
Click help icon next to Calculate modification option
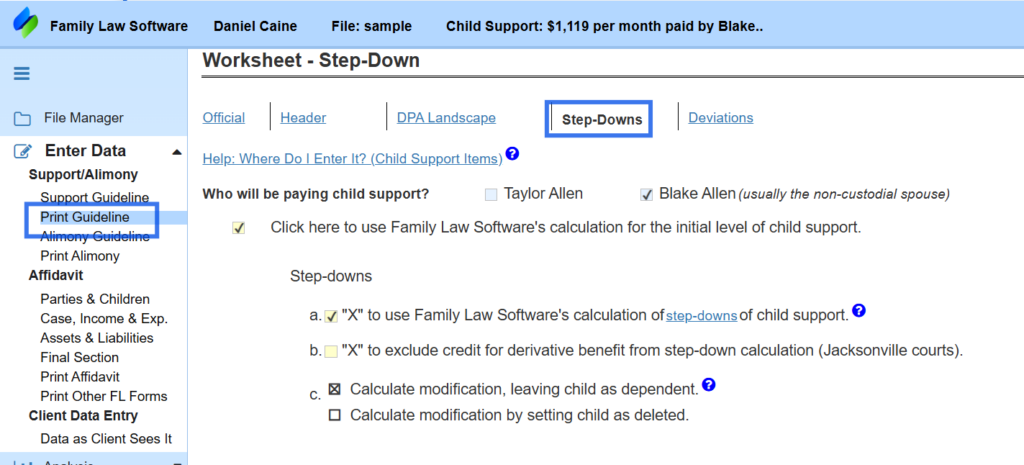point(709,385)
